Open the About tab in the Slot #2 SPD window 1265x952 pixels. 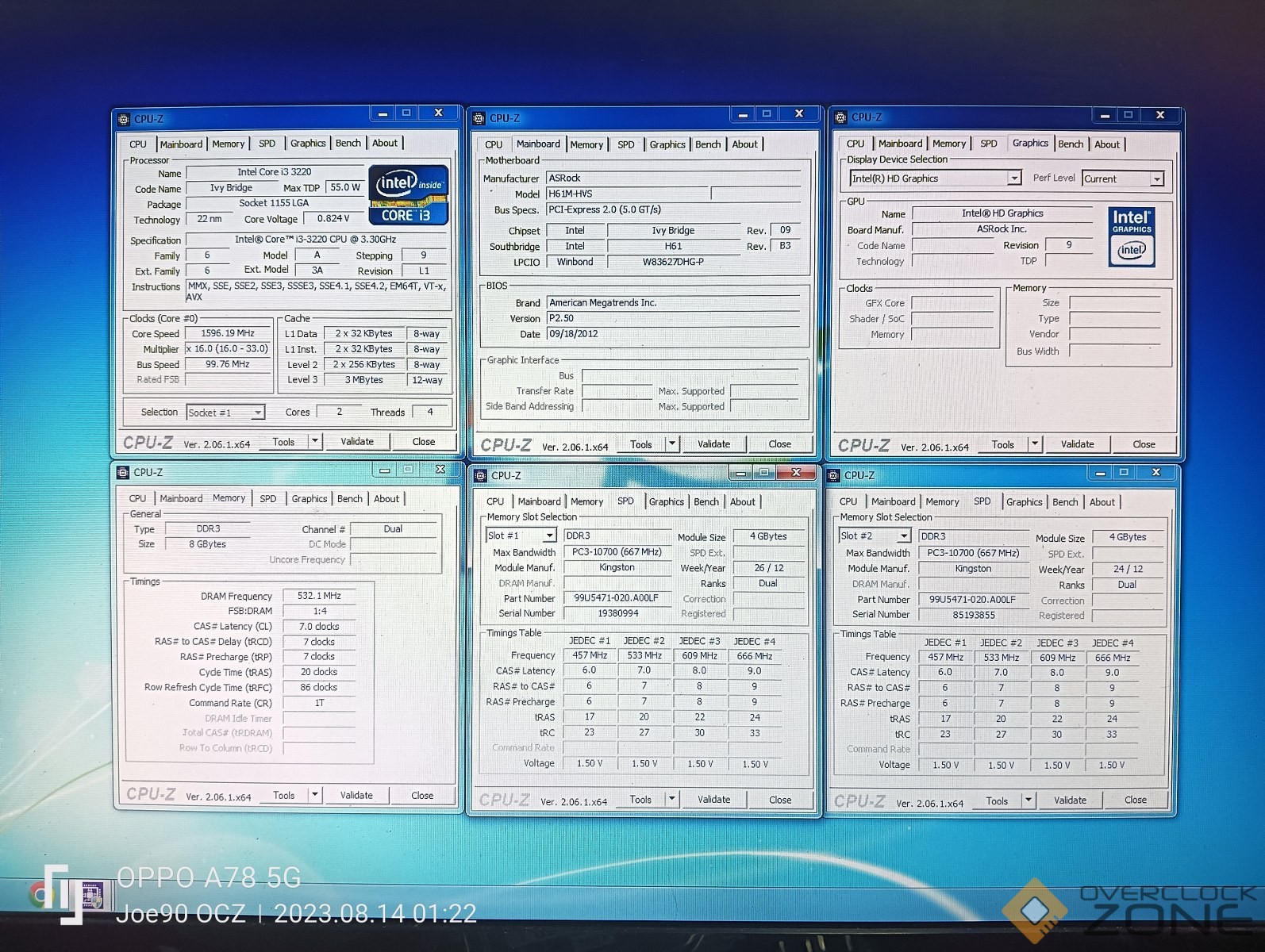pos(1102,502)
